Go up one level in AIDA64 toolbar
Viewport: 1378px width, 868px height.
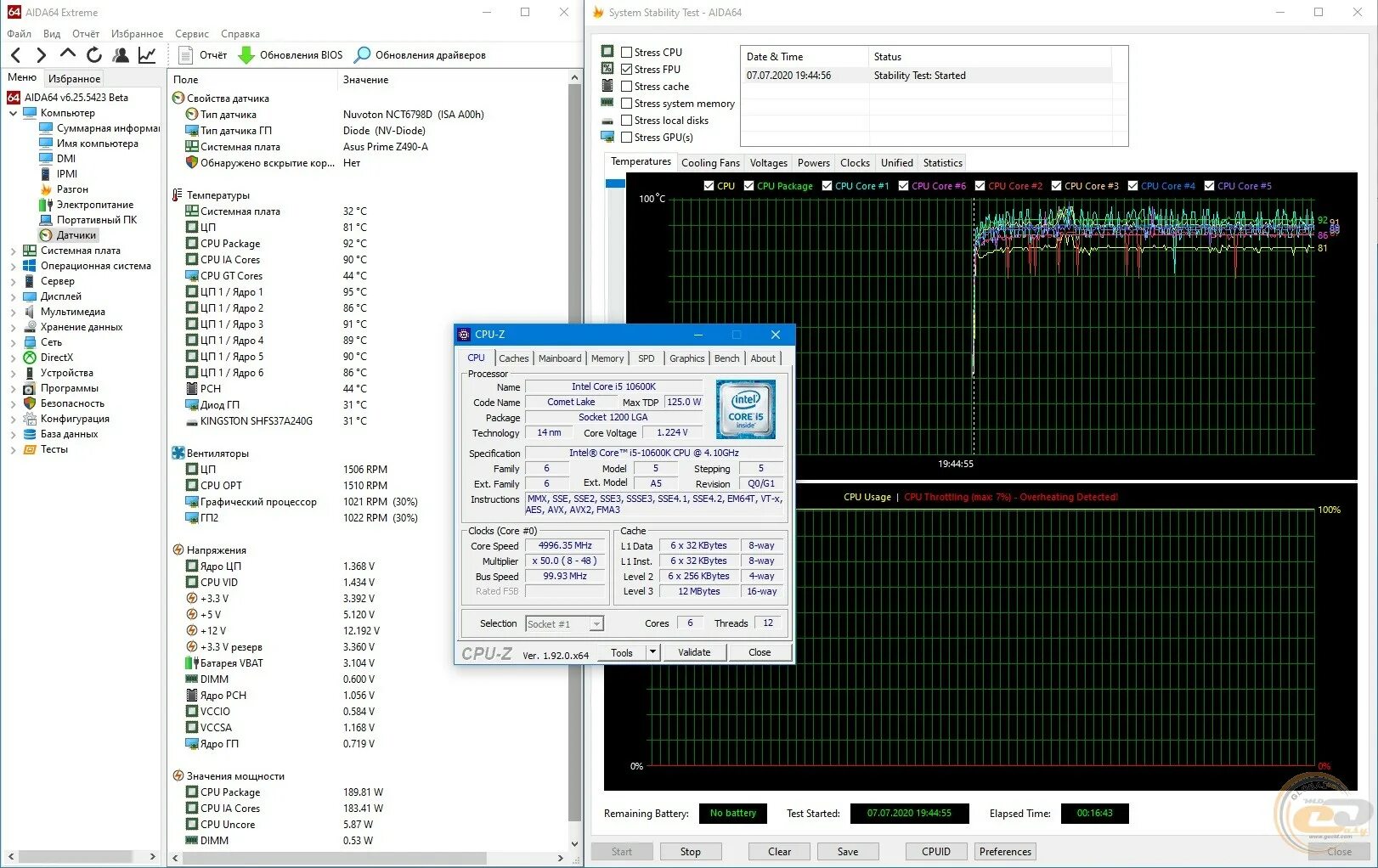68,54
